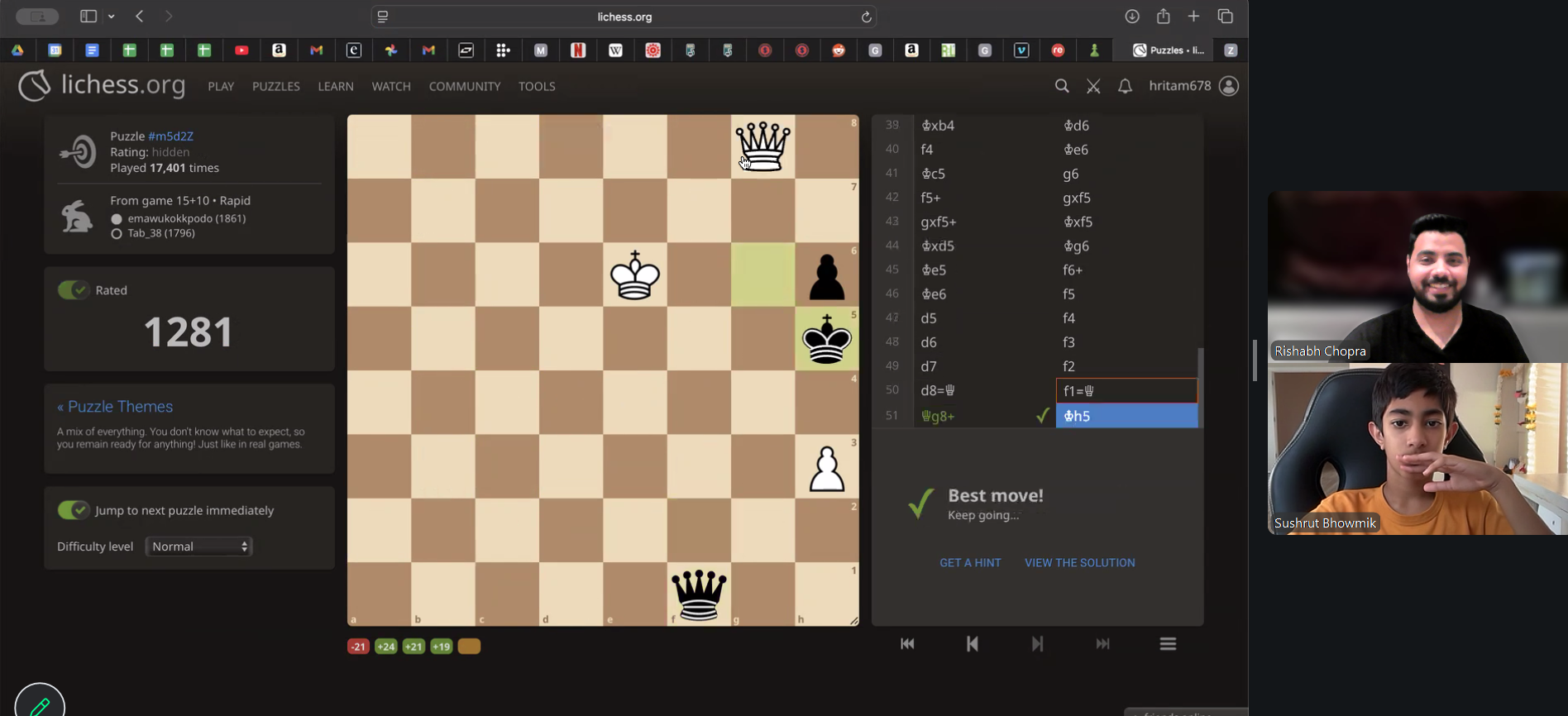Jump to first move in move list
Screen dimensions: 1568x716
coord(907,644)
